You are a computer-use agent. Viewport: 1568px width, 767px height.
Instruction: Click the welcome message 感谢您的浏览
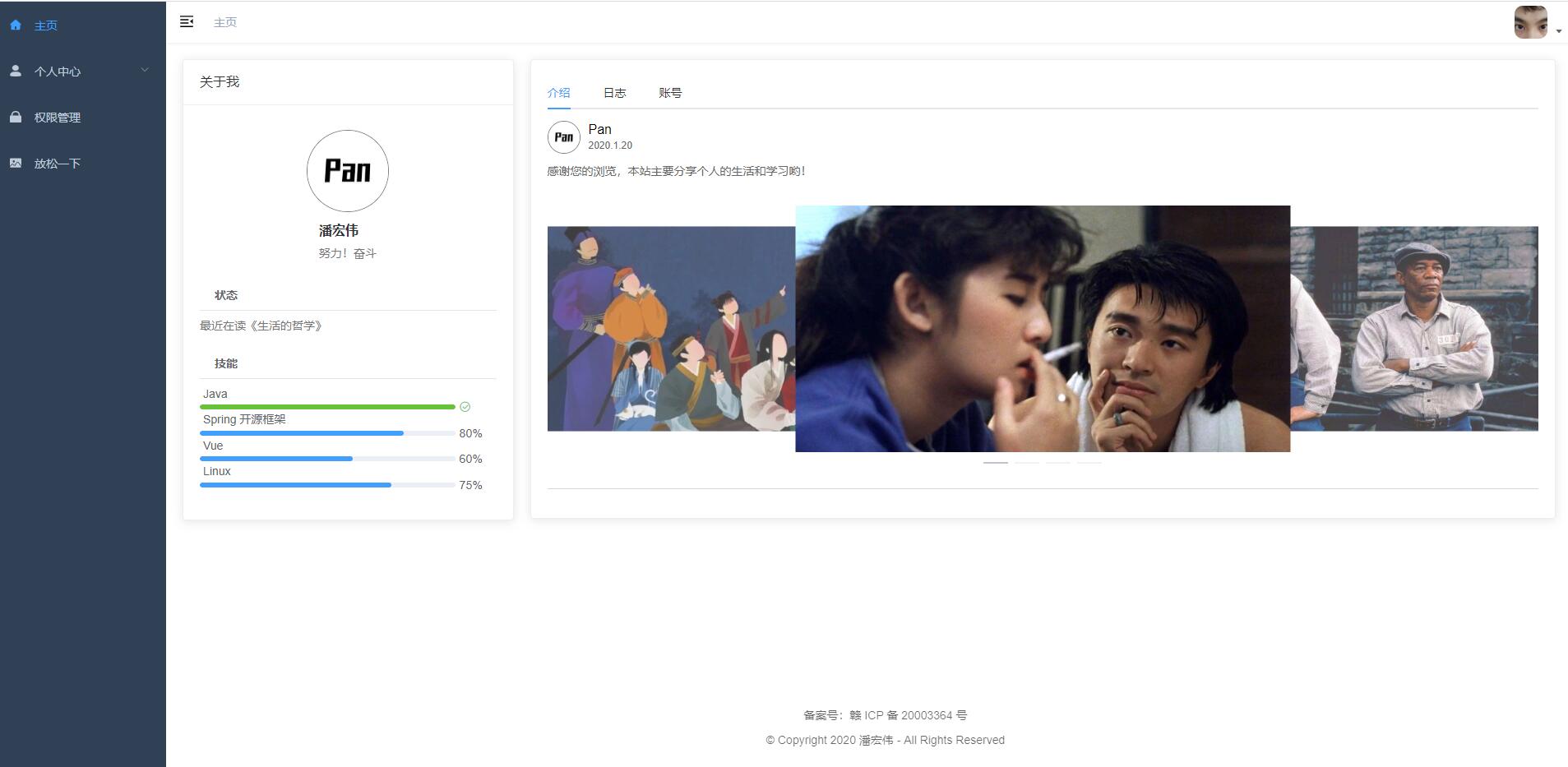[x=677, y=171]
